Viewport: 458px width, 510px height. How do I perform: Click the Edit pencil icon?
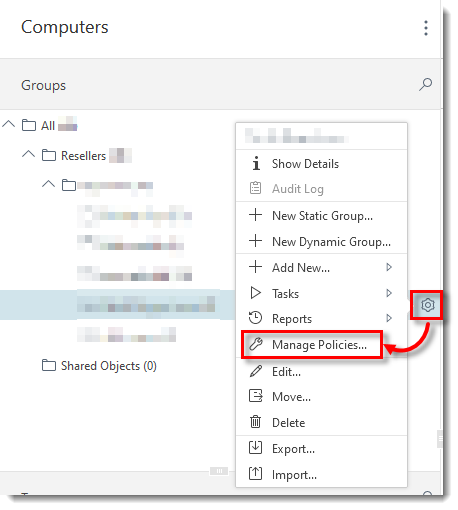pos(256,371)
